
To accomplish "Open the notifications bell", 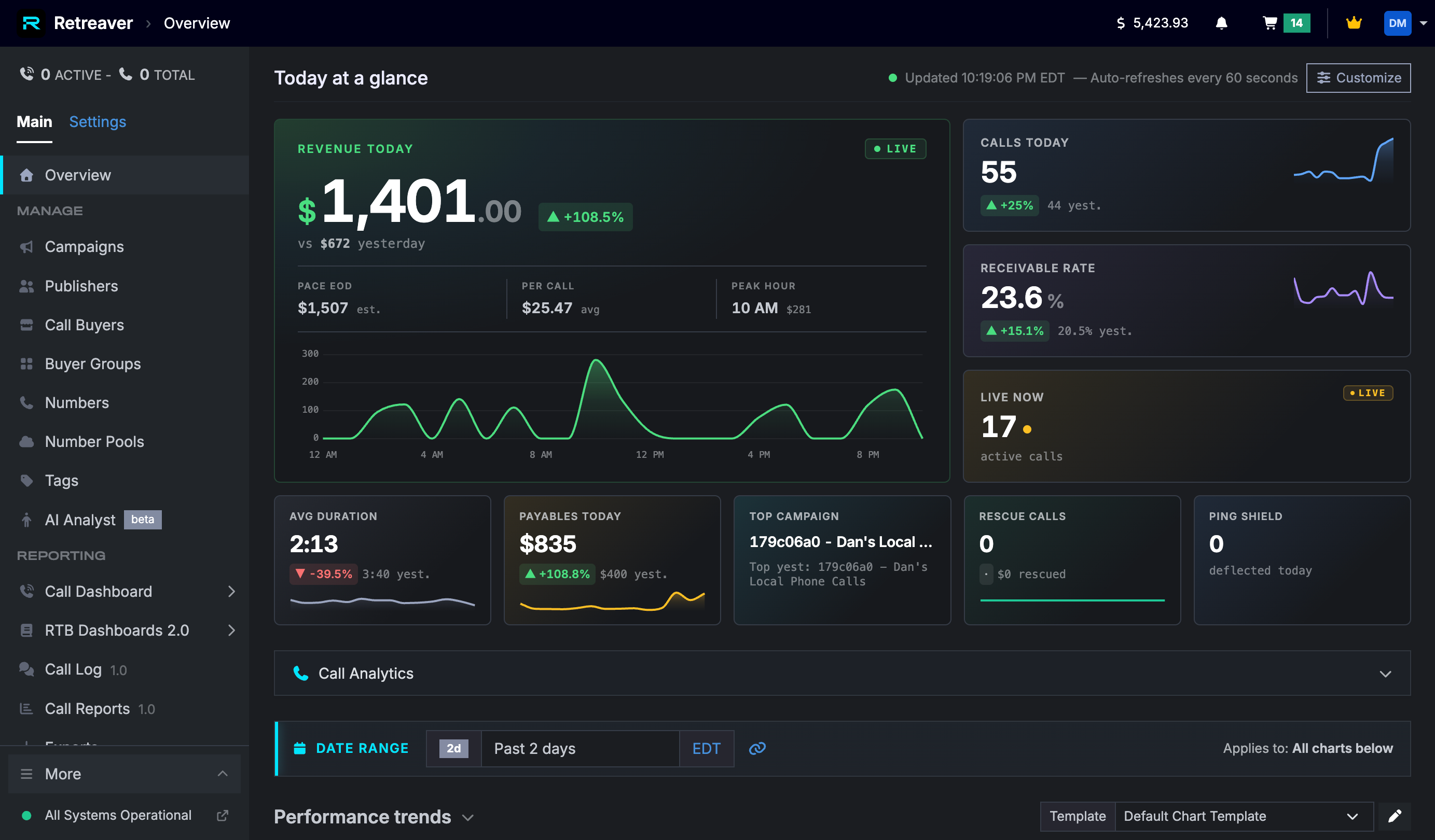I will click(x=1221, y=23).
